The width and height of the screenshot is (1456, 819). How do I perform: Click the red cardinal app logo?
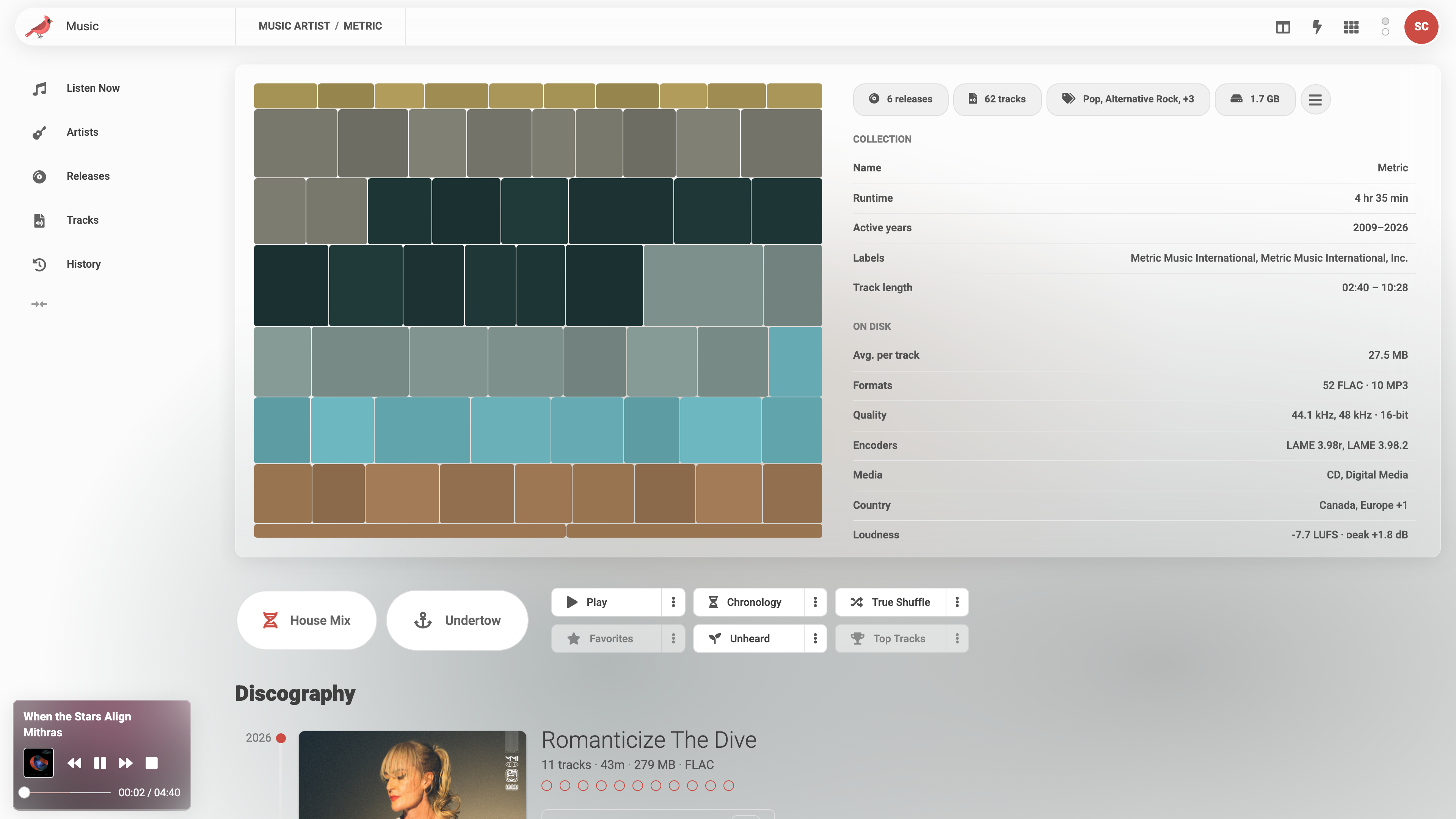39,26
